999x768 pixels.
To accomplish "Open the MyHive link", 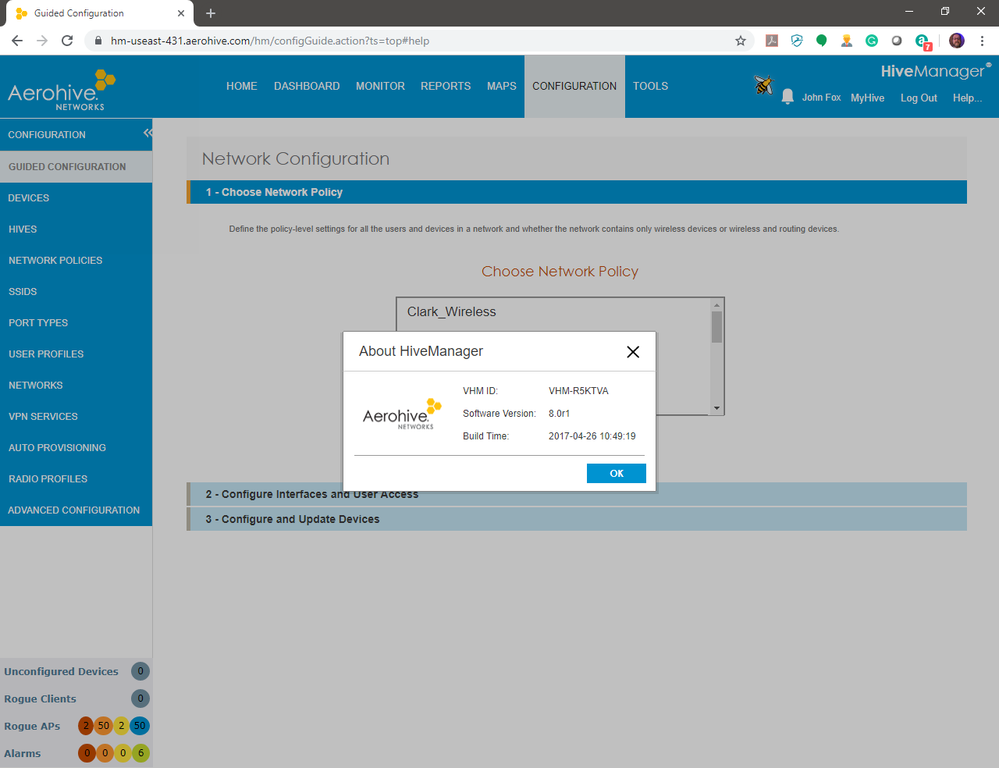I will [x=867, y=98].
